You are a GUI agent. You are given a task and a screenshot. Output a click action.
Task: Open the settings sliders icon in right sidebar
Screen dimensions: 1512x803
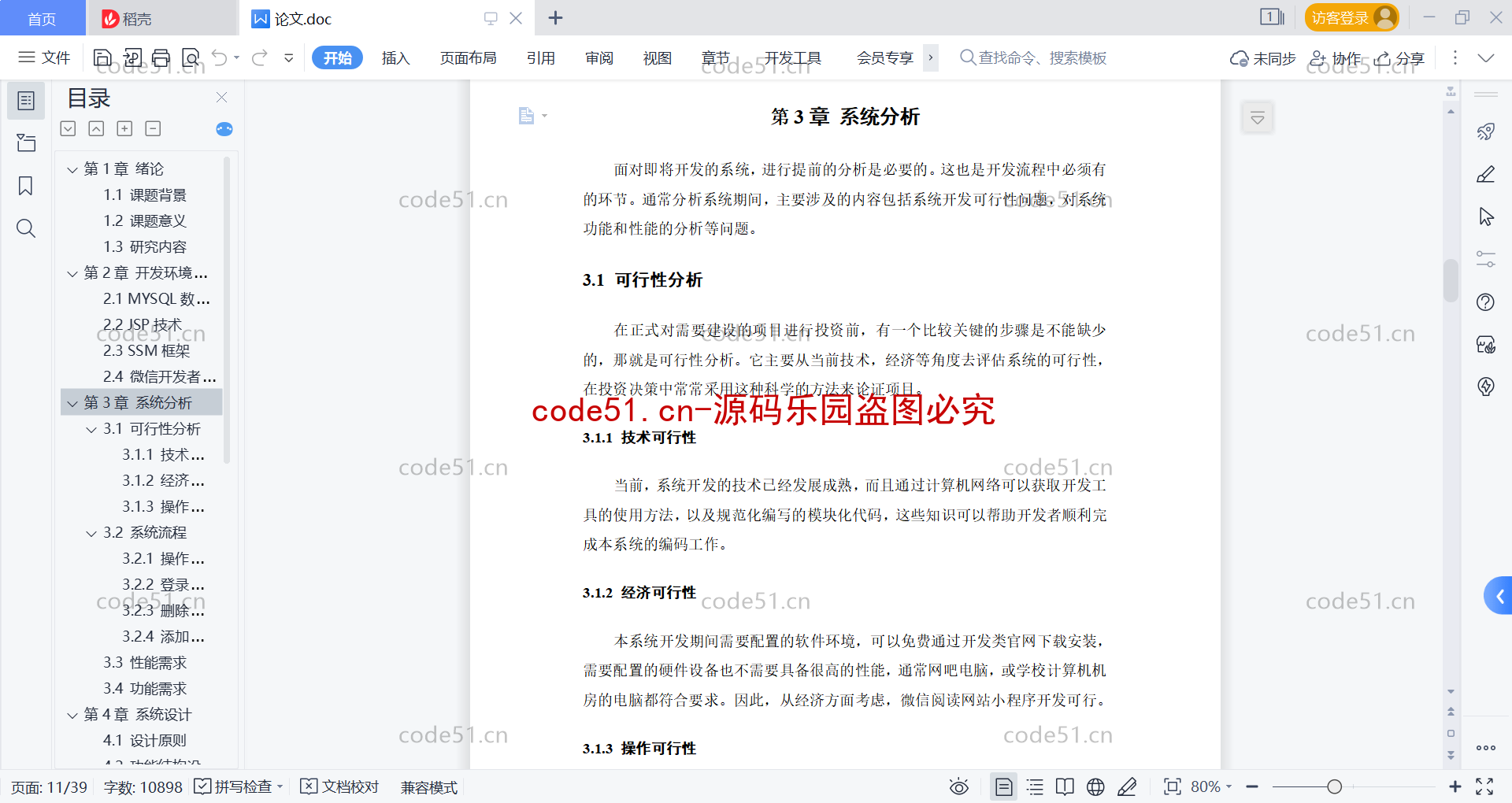(1486, 259)
